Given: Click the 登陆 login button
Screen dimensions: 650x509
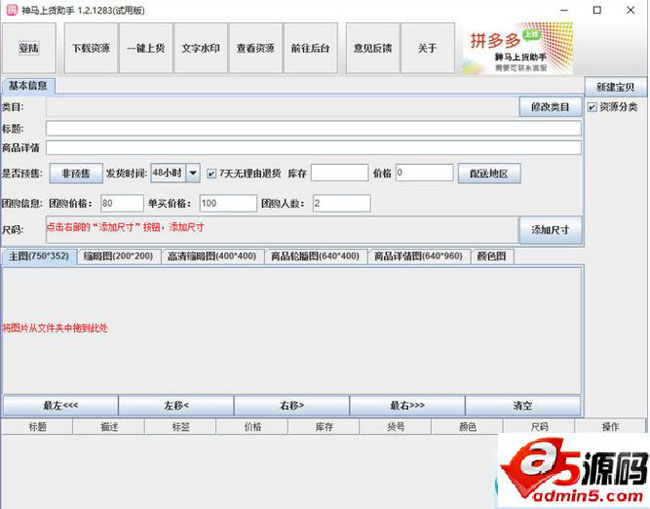Looking at the screenshot, I should [29, 48].
